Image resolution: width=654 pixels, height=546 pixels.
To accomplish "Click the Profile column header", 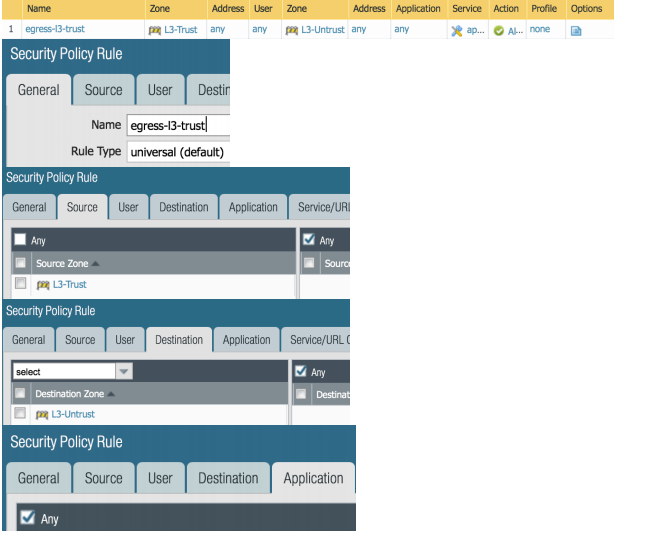I will tap(544, 9).
